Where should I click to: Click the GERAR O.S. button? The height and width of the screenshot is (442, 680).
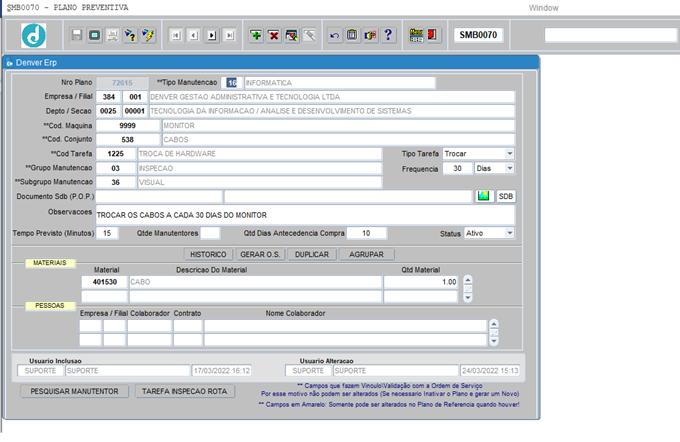pos(260,255)
